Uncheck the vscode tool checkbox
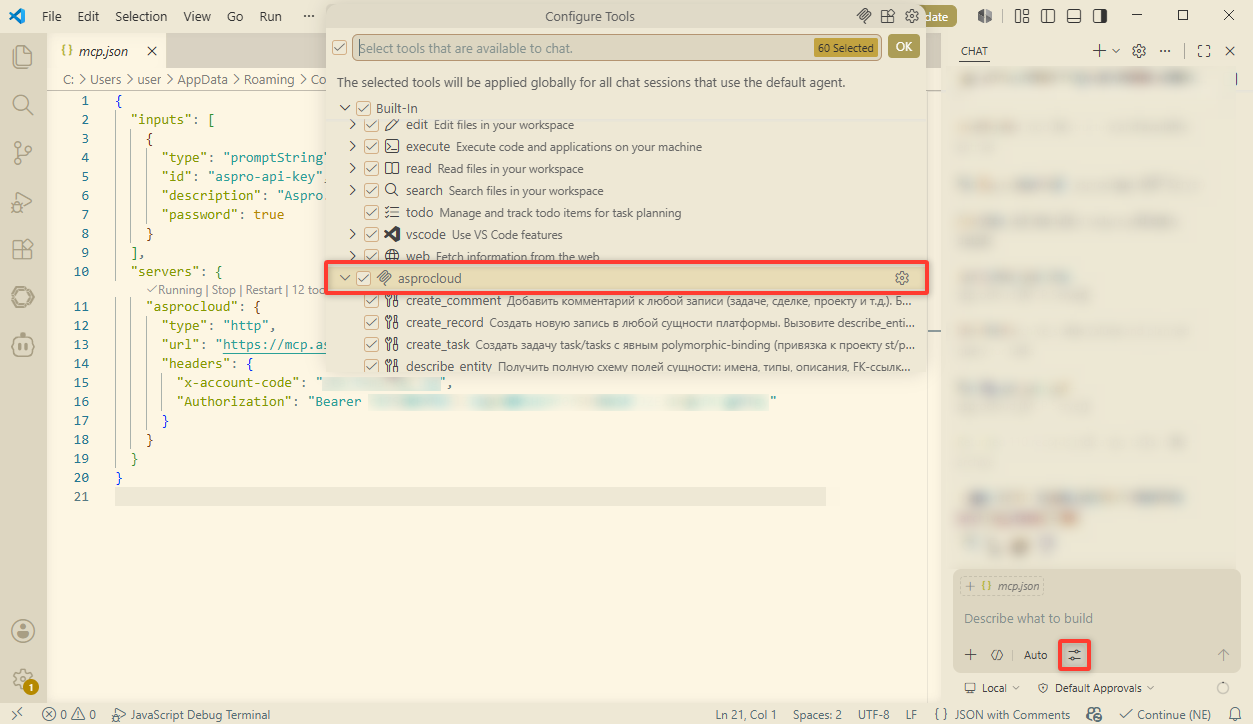Image resolution: width=1253 pixels, height=724 pixels. (372, 235)
